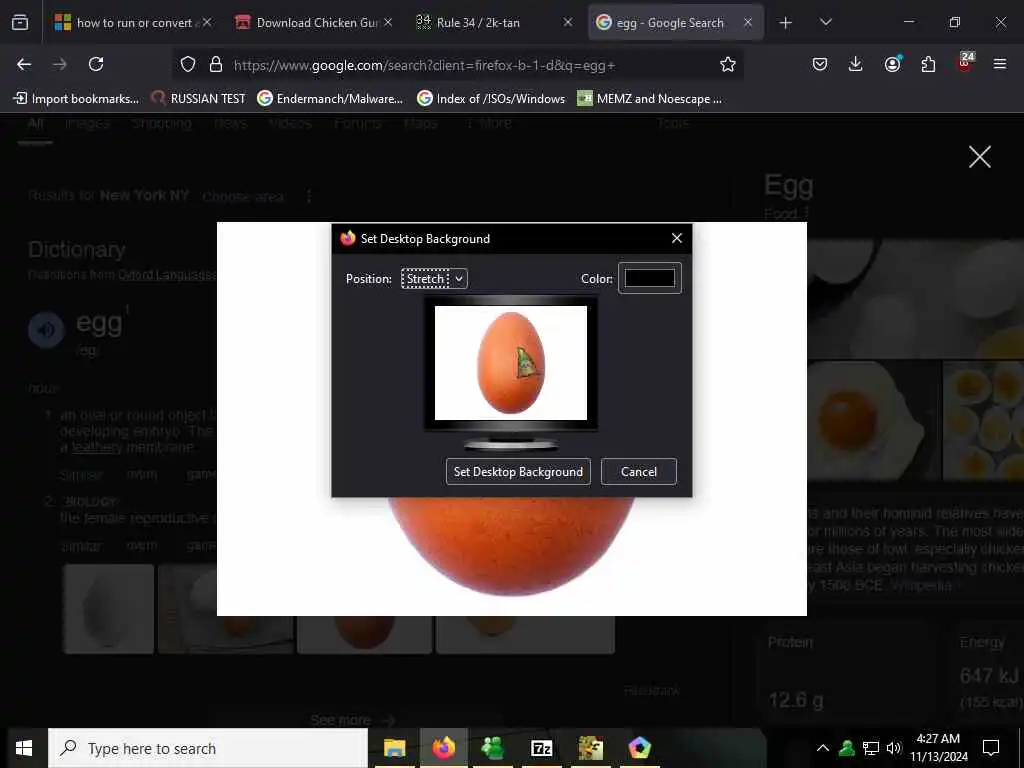This screenshot has height=768, width=1024.
Task: Close the 'how to run or convert' tab
Action: click(207, 22)
